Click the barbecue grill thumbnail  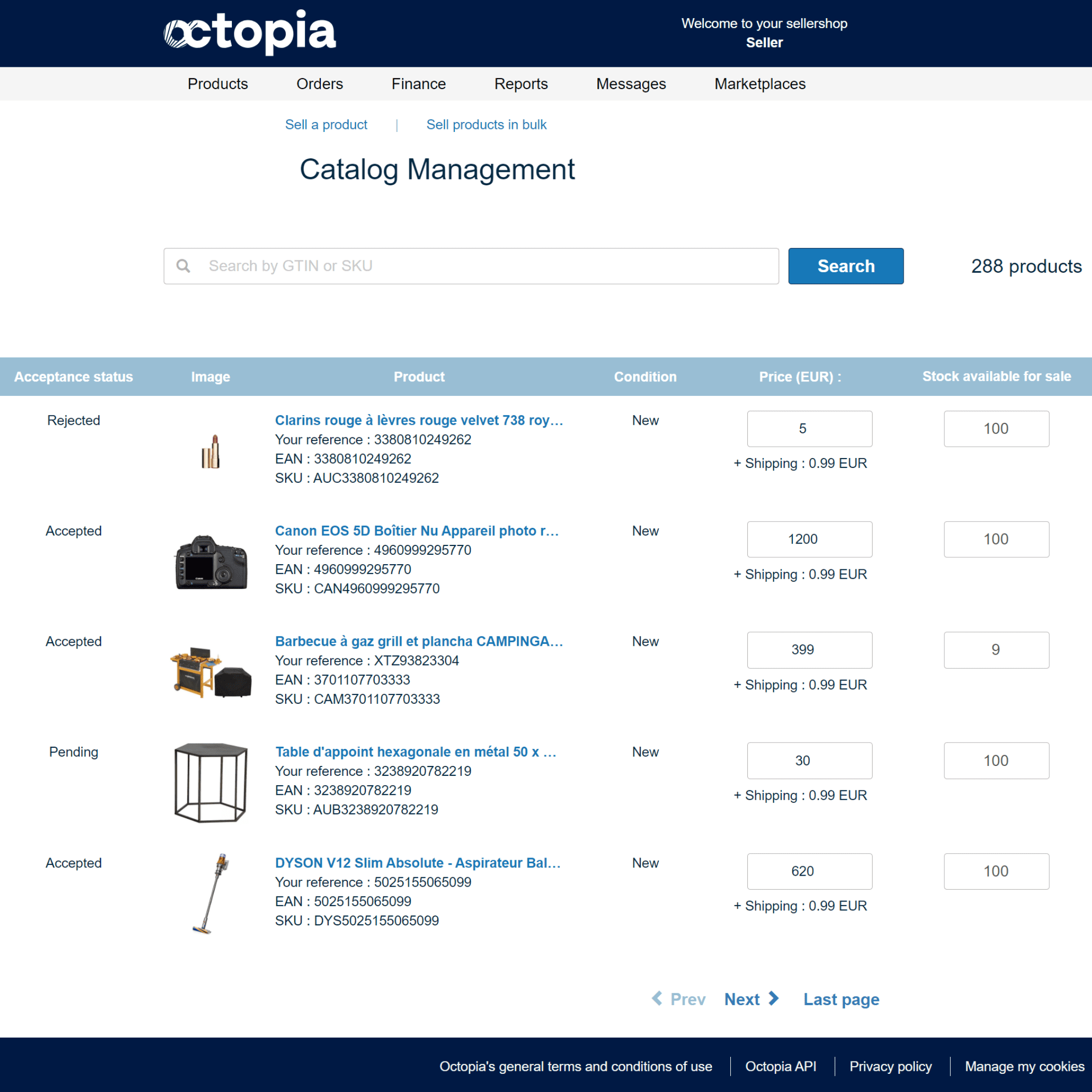tap(211, 673)
